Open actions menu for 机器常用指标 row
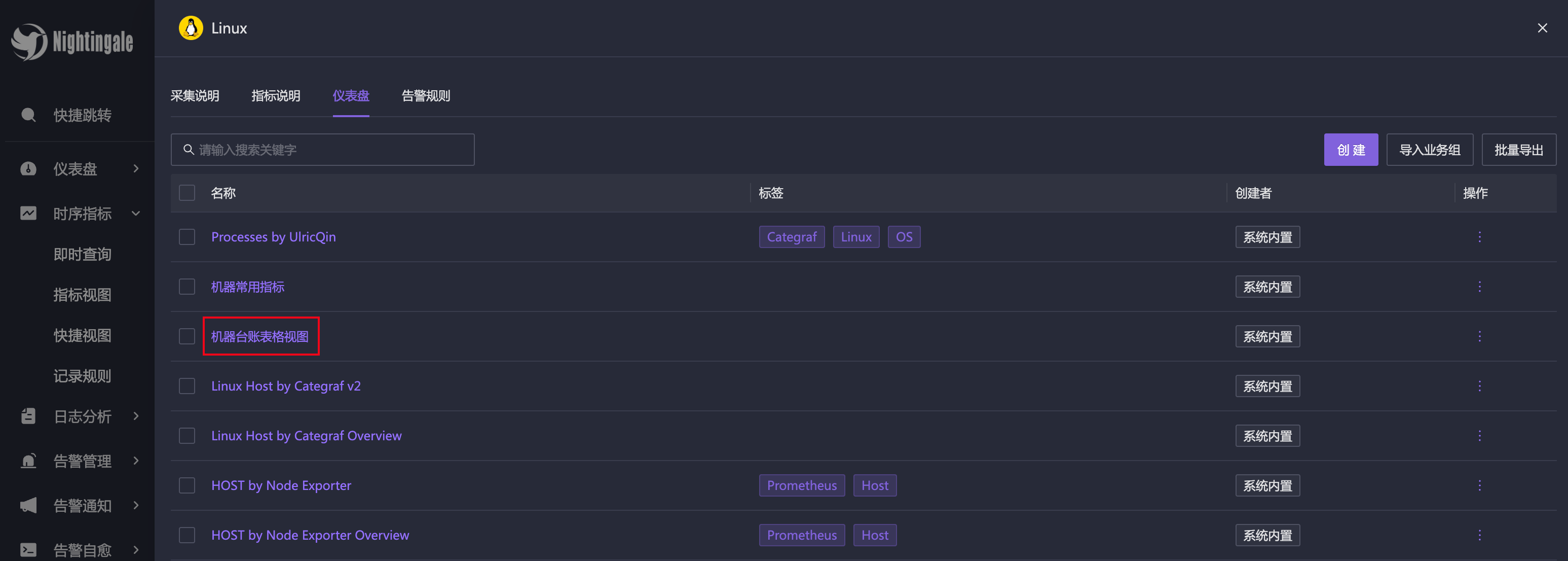 [x=1479, y=286]
